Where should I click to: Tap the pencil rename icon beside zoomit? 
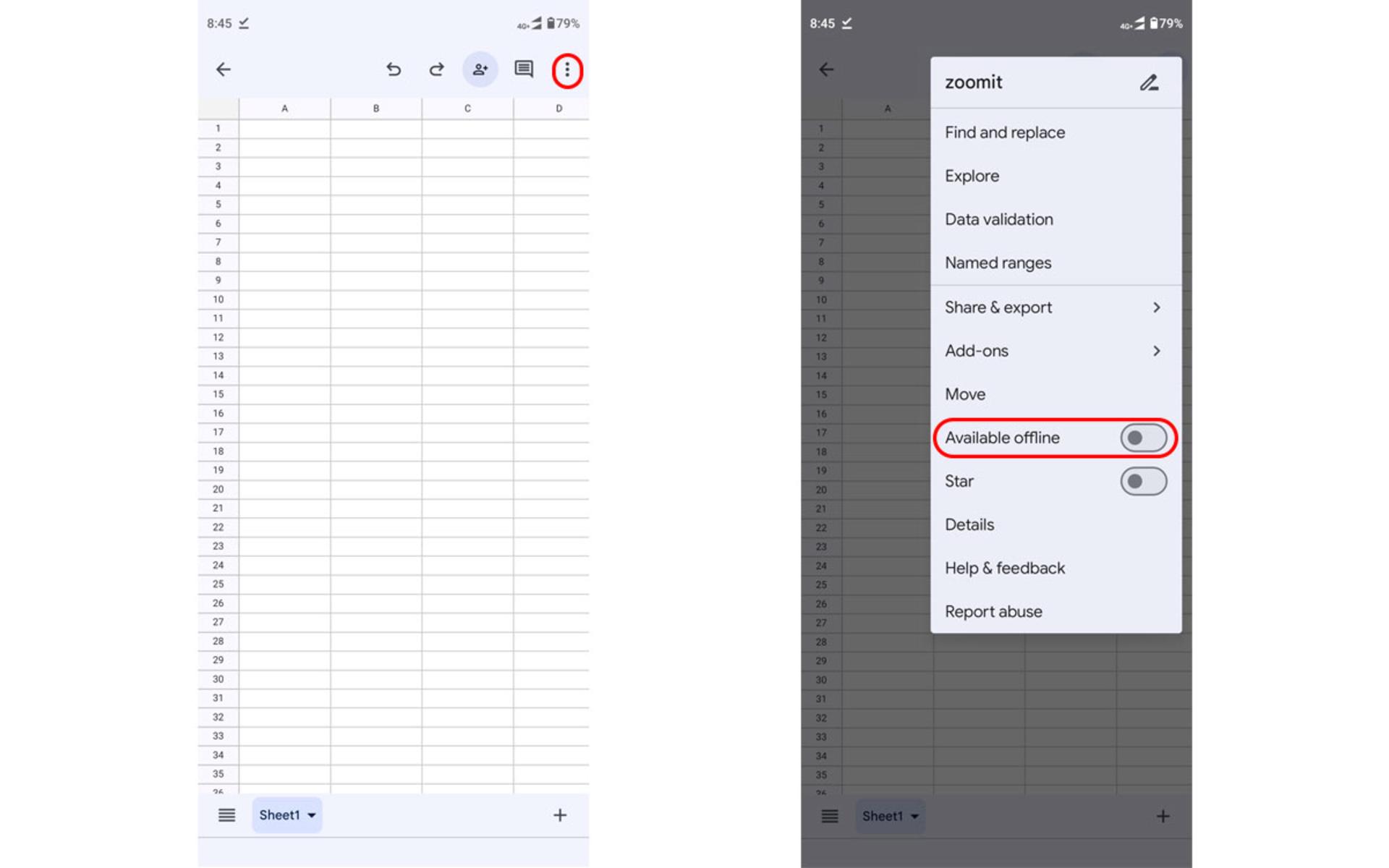click(1149, 82)
